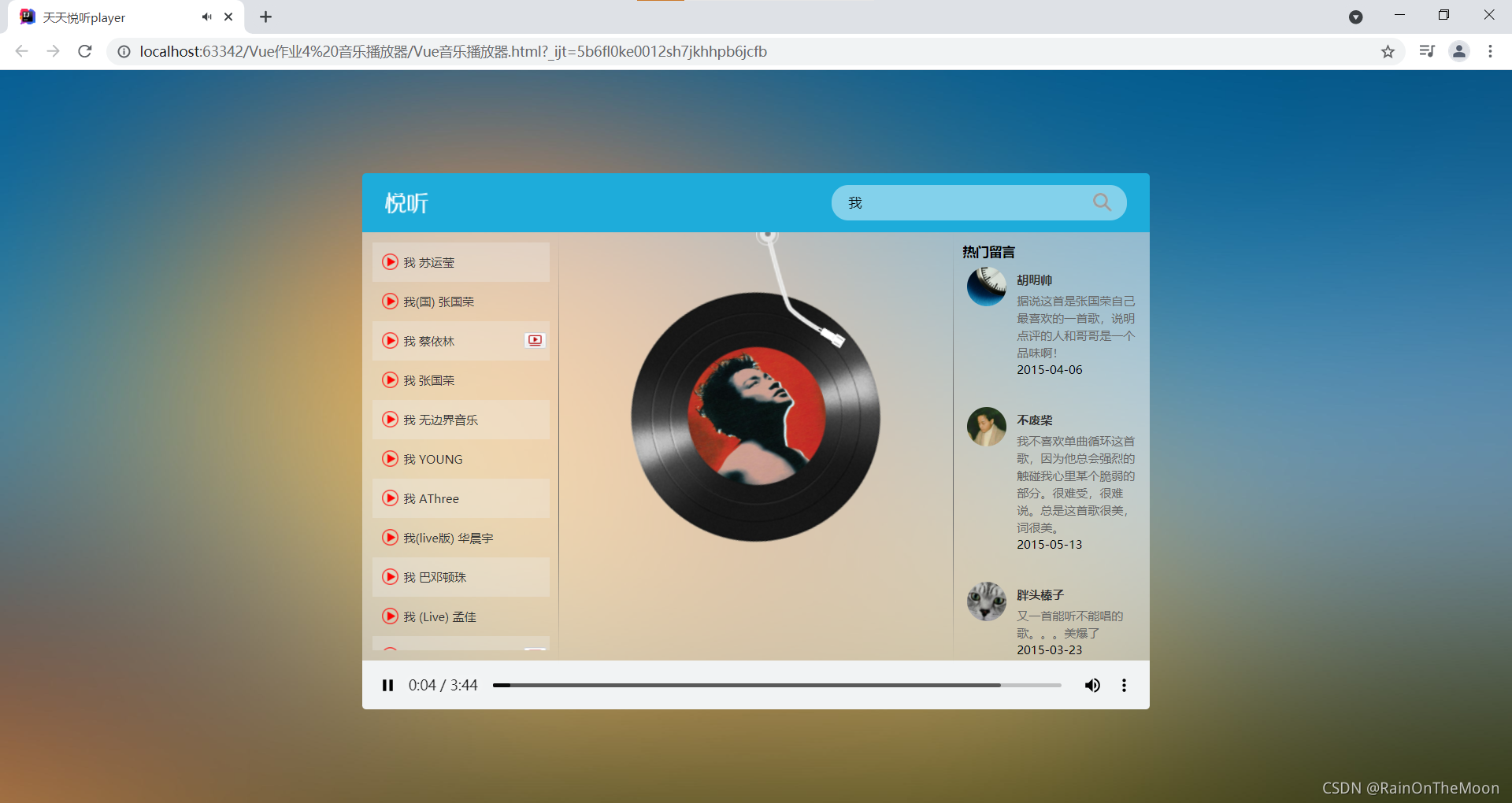Select song title 我 无边界音乐
This screenshot has height=803, width=1512.
click(441, 420)
